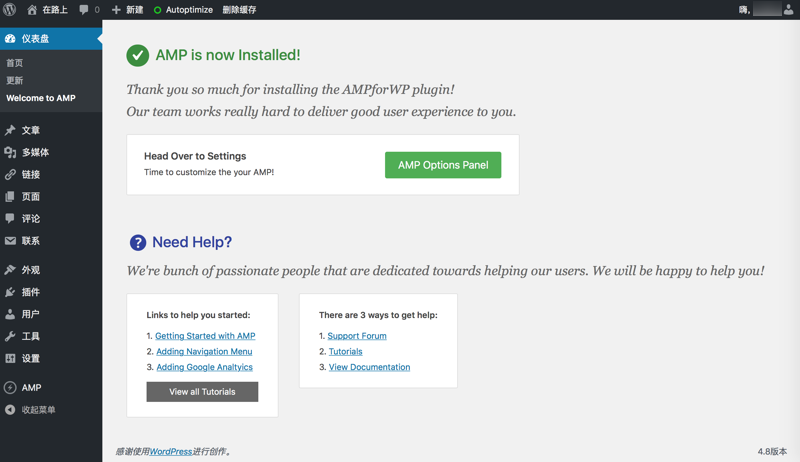Open the 仪表盘 dashboard menu
The height and width of the screenshot is (462, 800).
(51, 39)
